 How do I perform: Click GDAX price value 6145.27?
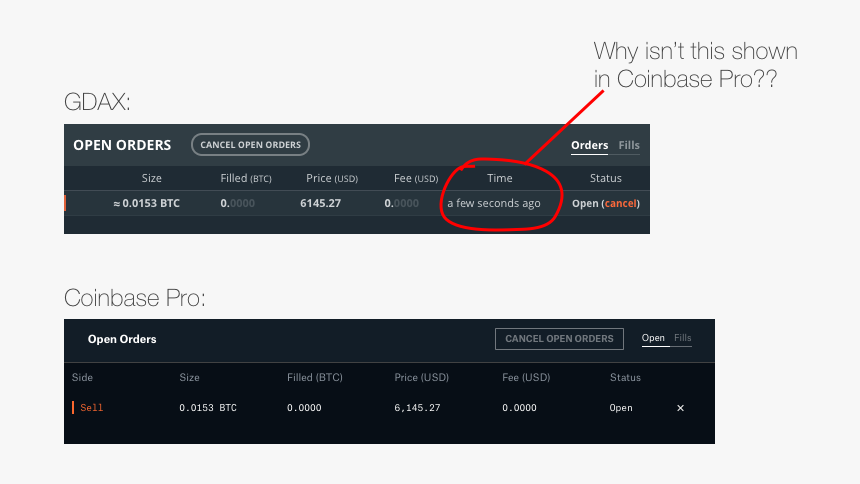[320, 204]
